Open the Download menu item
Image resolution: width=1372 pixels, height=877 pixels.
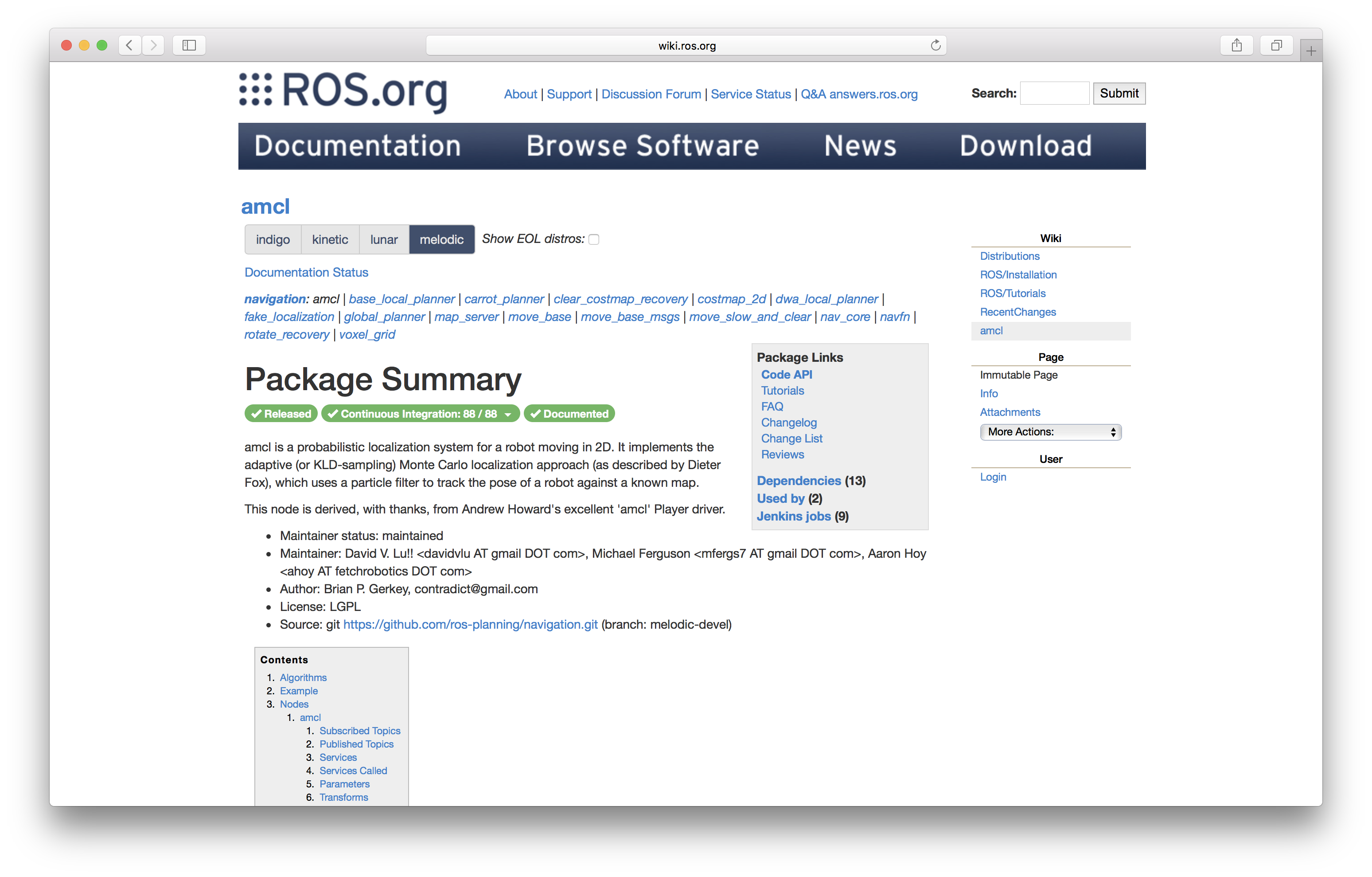[x=1025, y=146]
